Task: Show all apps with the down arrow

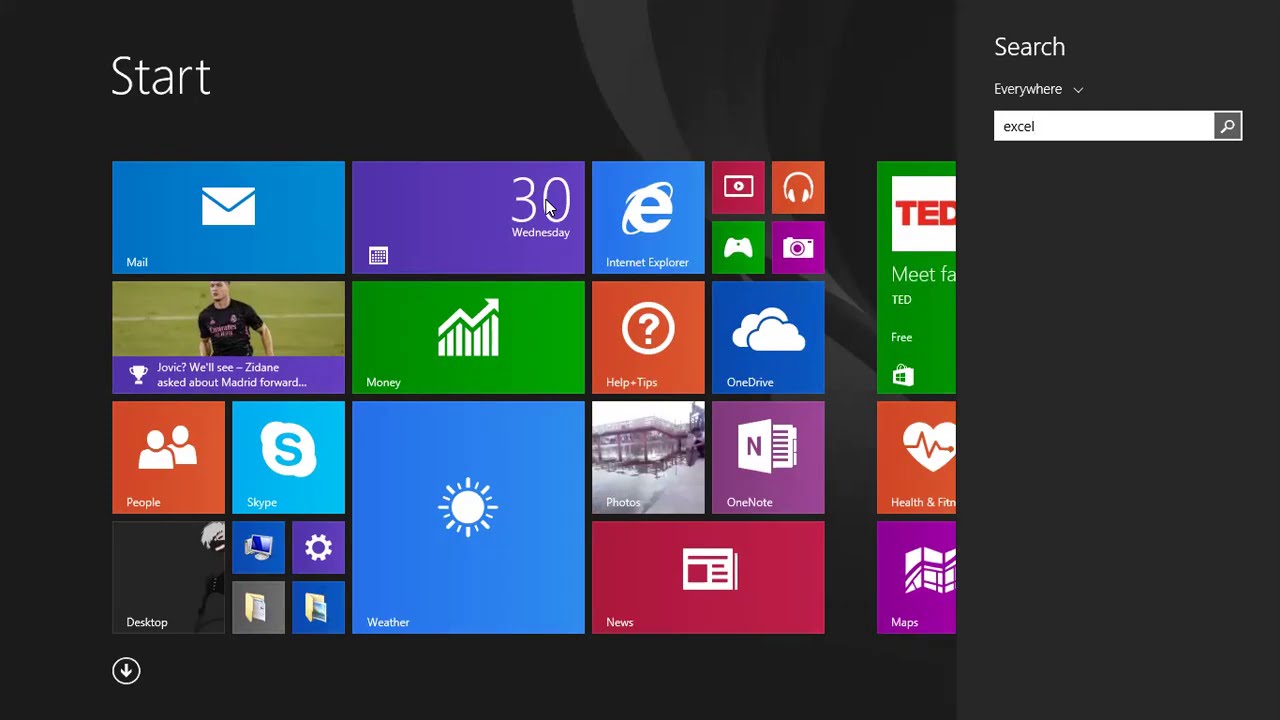Action: point(126,671)
